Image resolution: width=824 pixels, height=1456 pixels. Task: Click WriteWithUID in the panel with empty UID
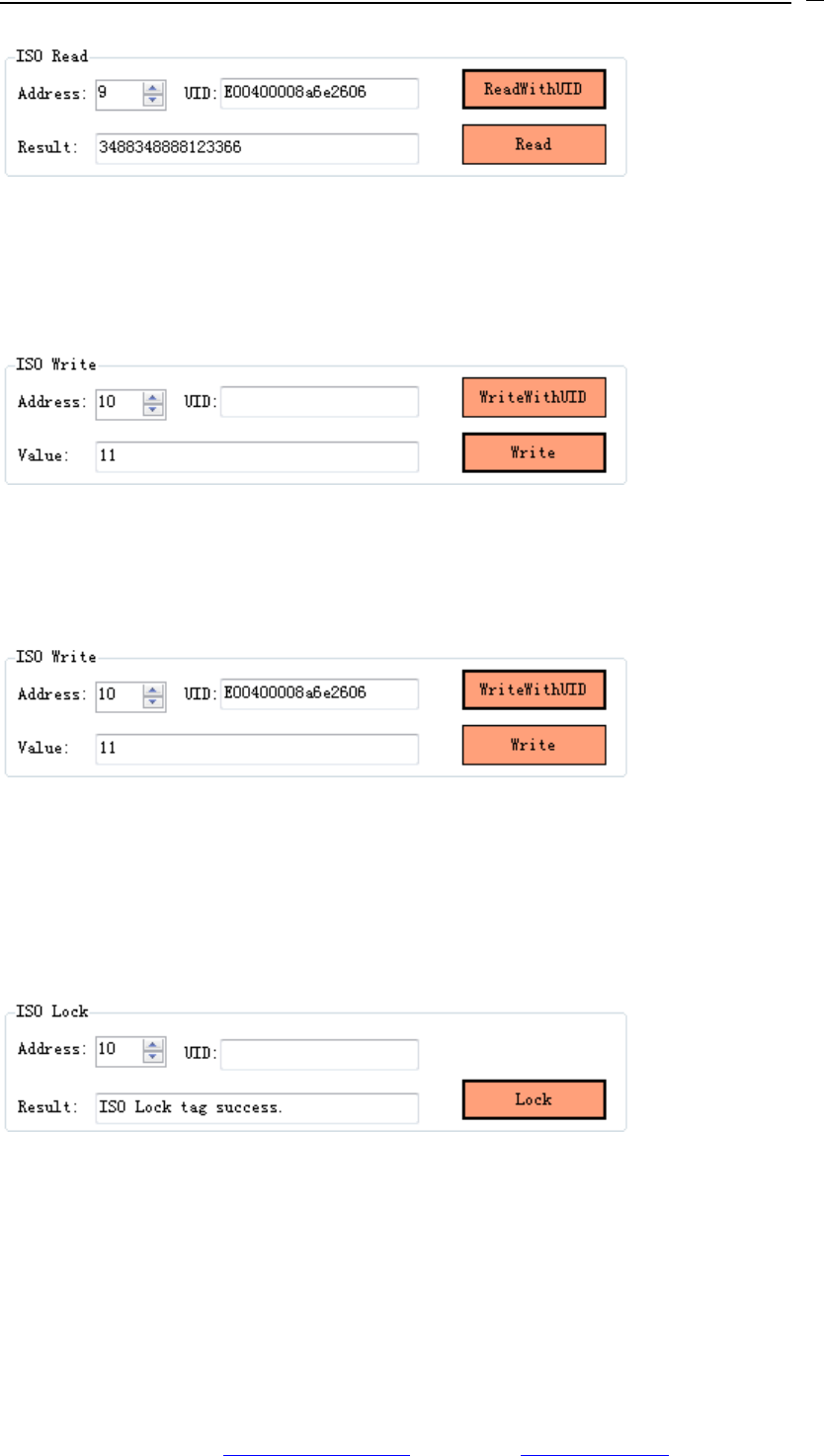(x=534, y=398)
